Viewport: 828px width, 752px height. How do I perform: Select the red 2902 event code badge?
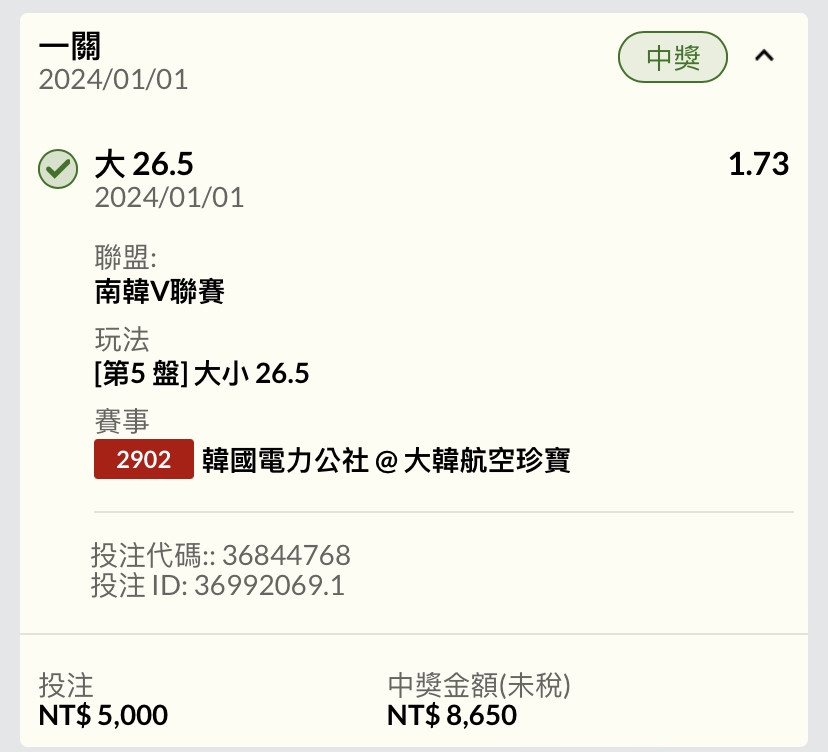pyautogui.click(x=144, y=459)
